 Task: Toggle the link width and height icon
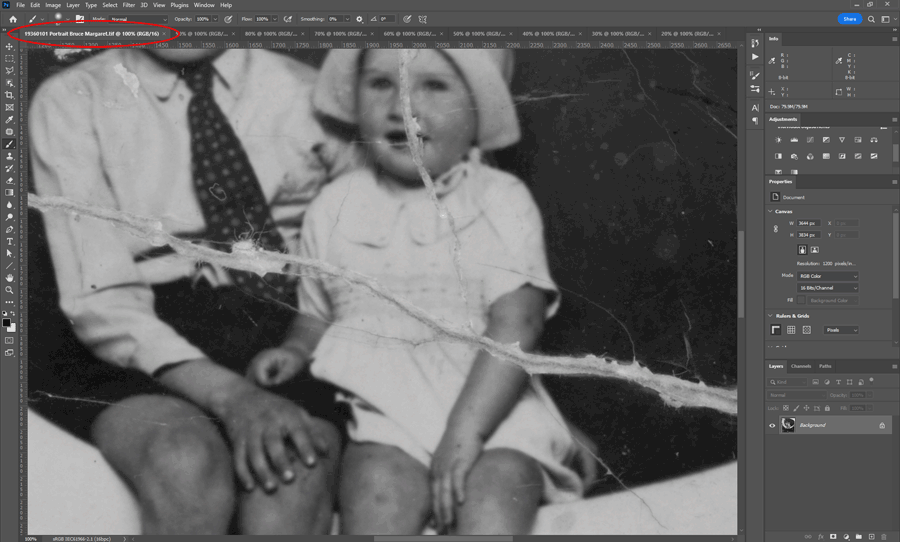(x=777, y=229)
